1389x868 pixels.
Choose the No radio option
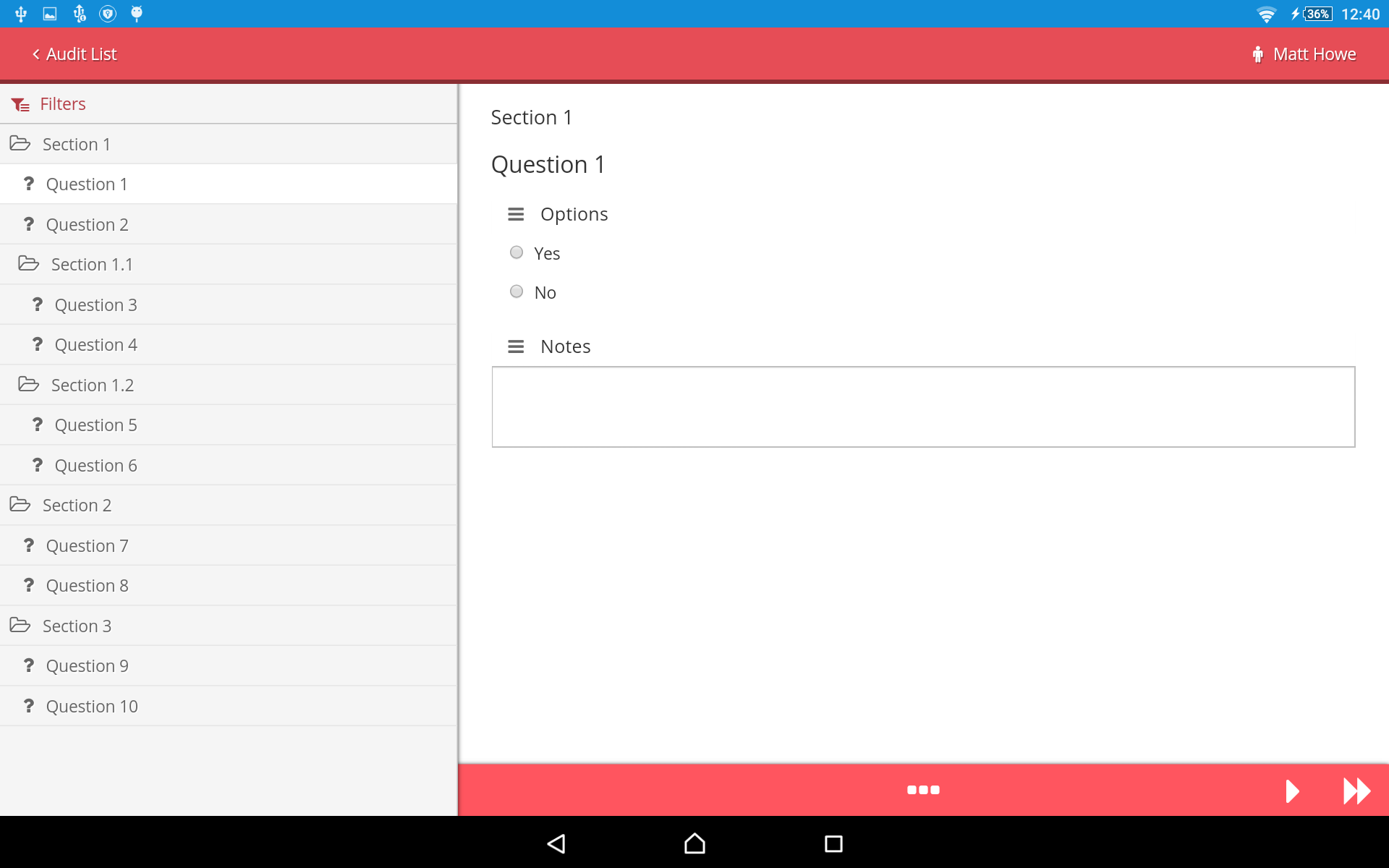tap(517, 292)
